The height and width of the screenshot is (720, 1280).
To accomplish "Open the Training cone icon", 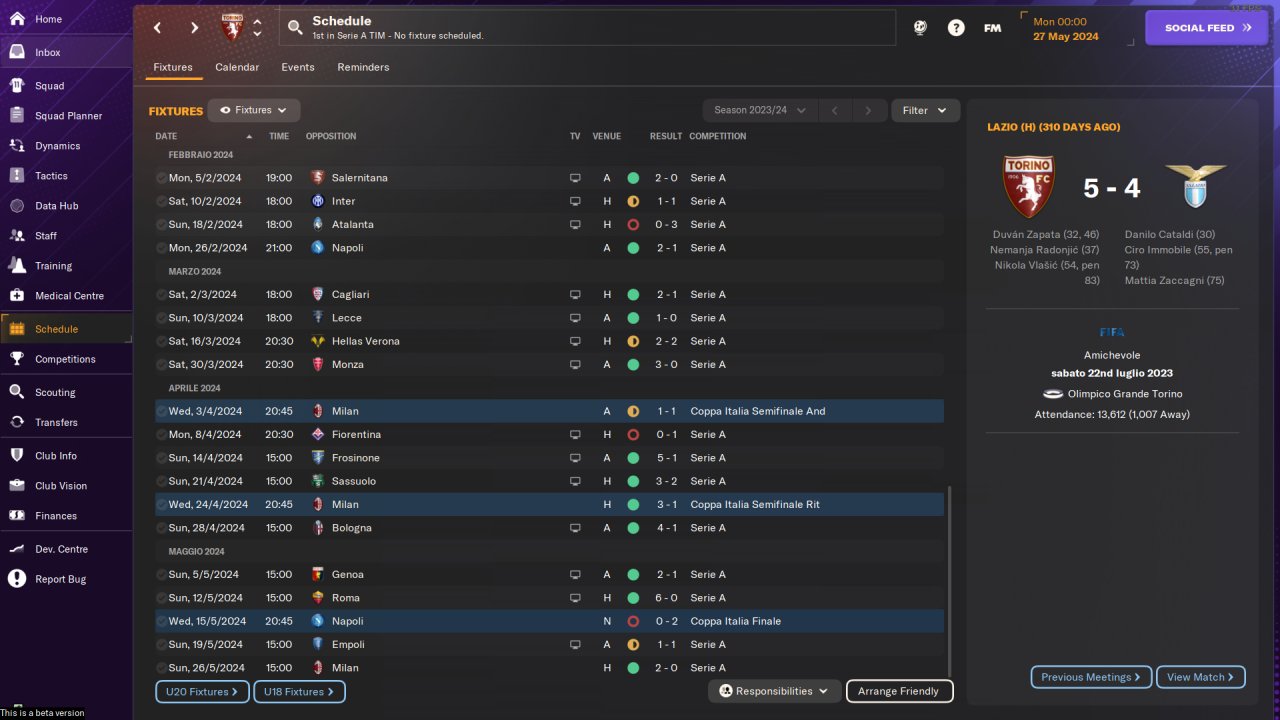I will 17,266.
